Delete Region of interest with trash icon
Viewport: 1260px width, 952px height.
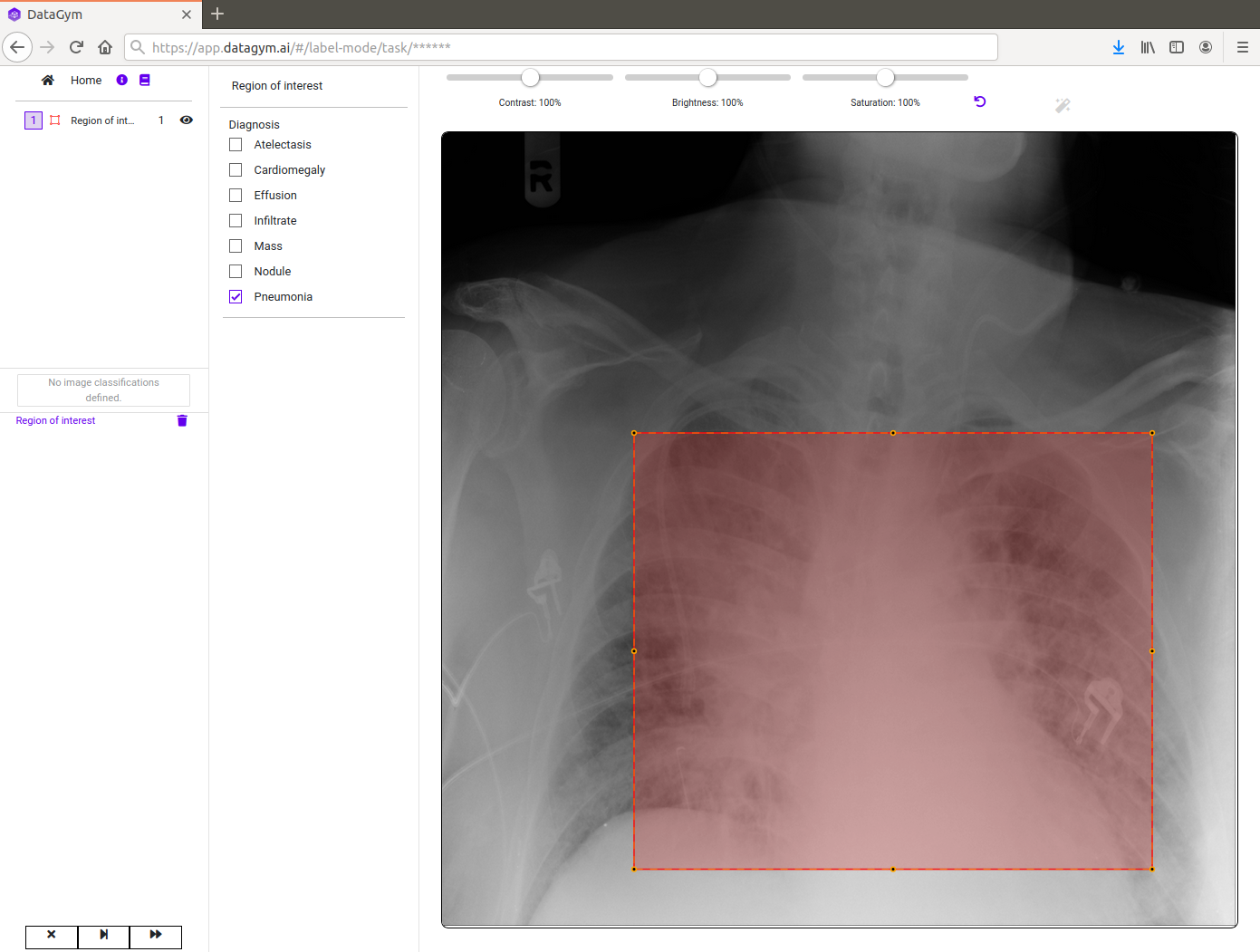pos(182,420)
